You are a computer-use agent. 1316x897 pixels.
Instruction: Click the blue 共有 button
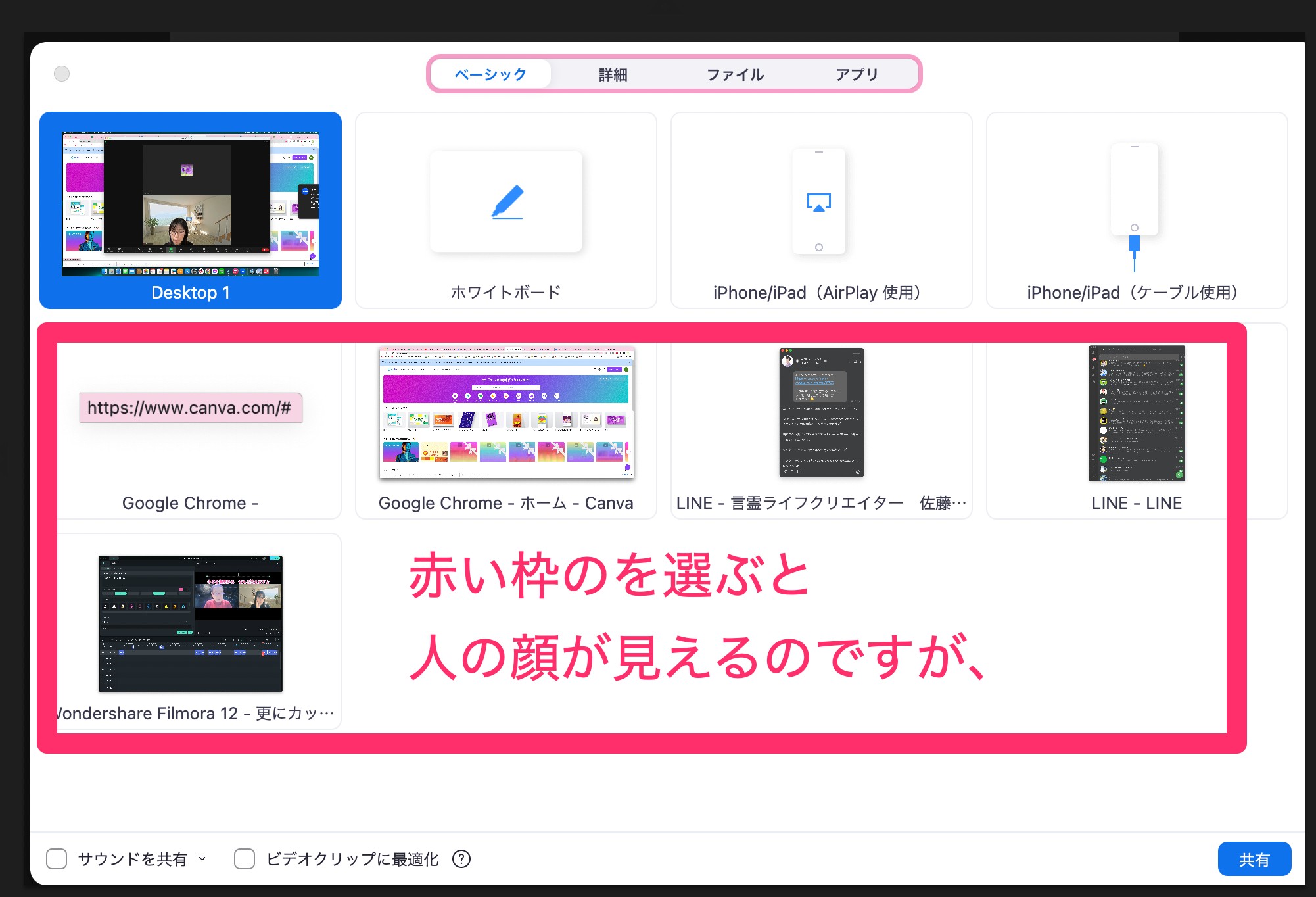coord(1254,859)
